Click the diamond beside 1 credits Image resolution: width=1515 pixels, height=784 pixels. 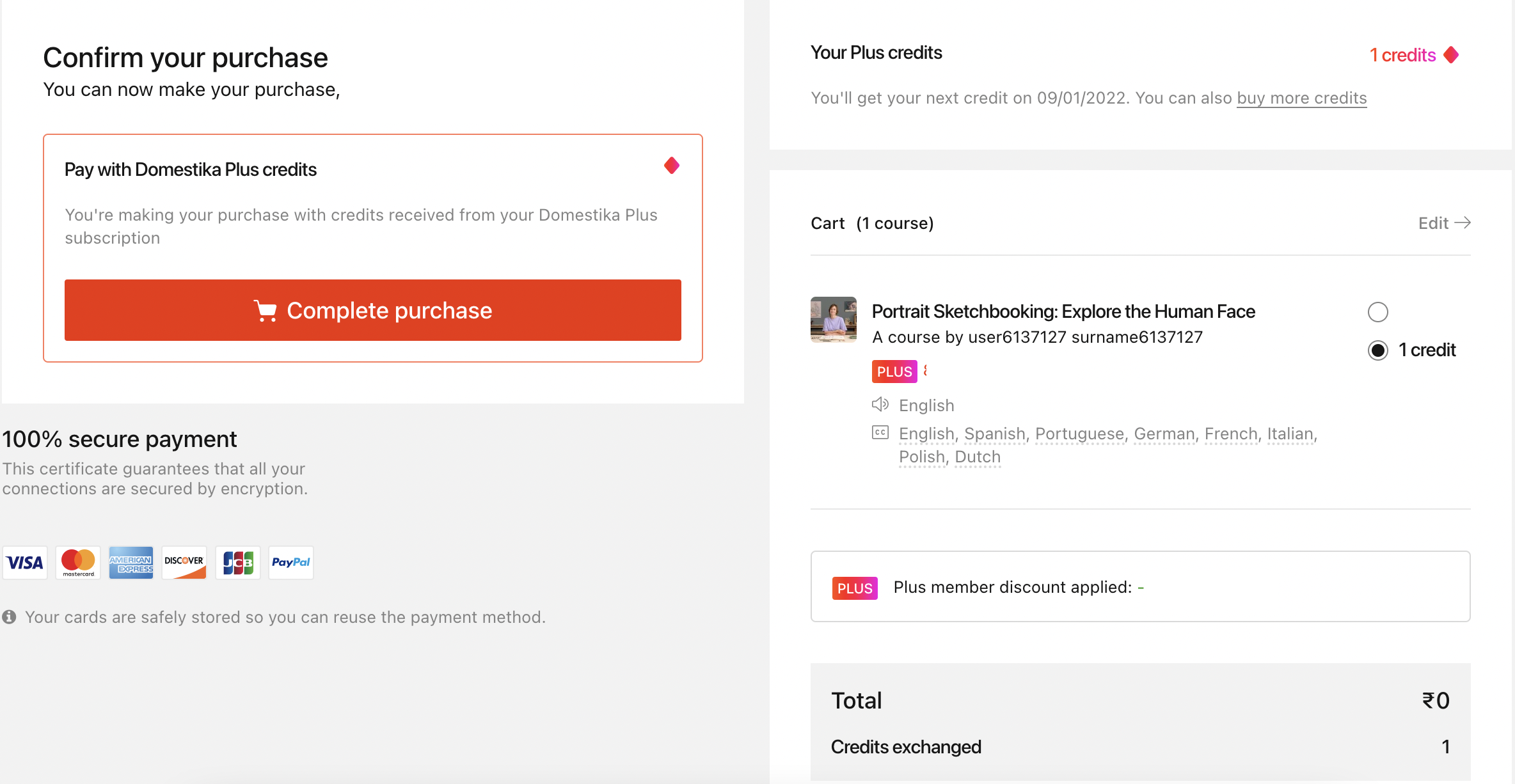tap(1451, 55)
